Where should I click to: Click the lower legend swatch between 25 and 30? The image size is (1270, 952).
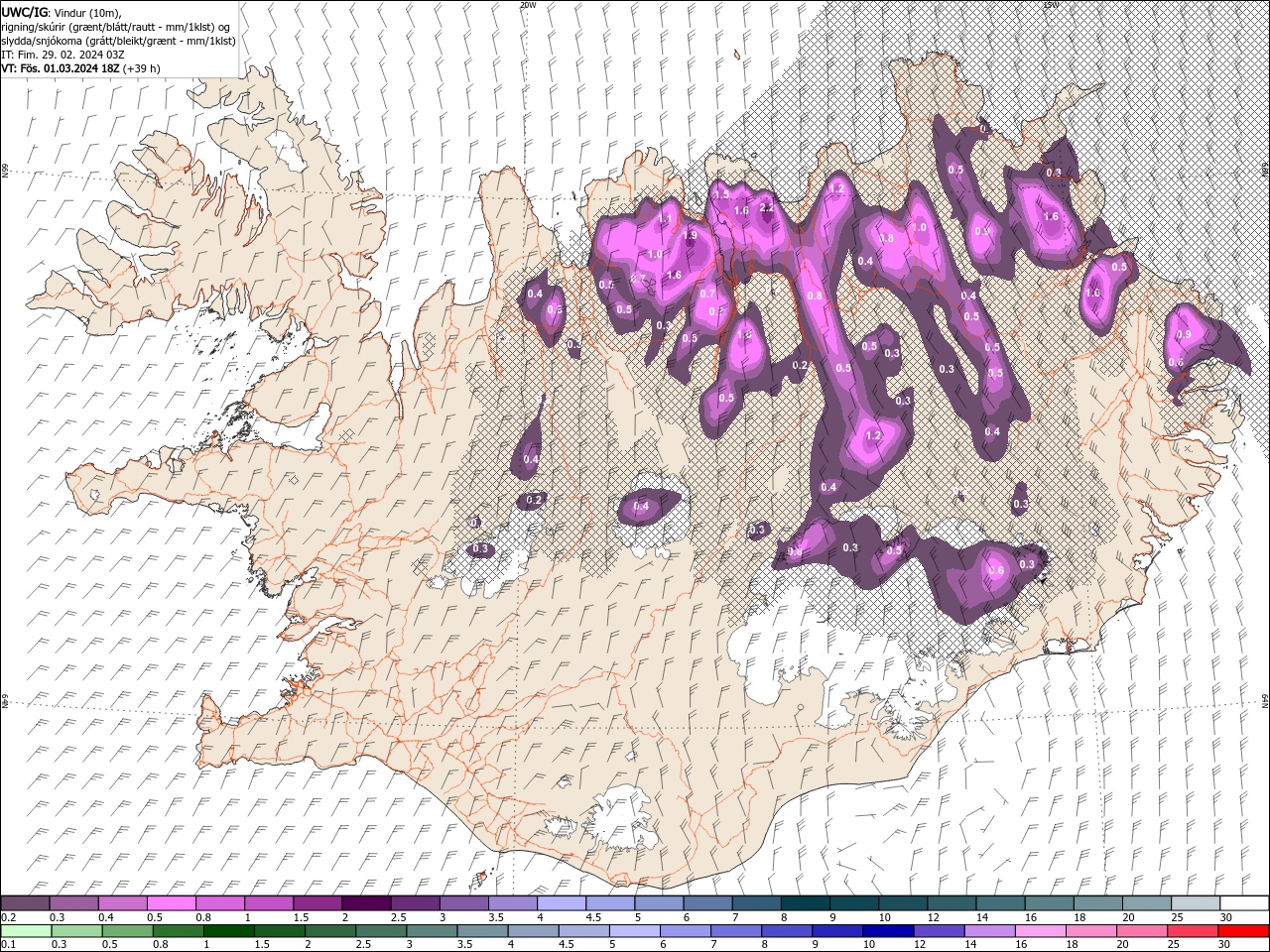(x=1193, y=930)
